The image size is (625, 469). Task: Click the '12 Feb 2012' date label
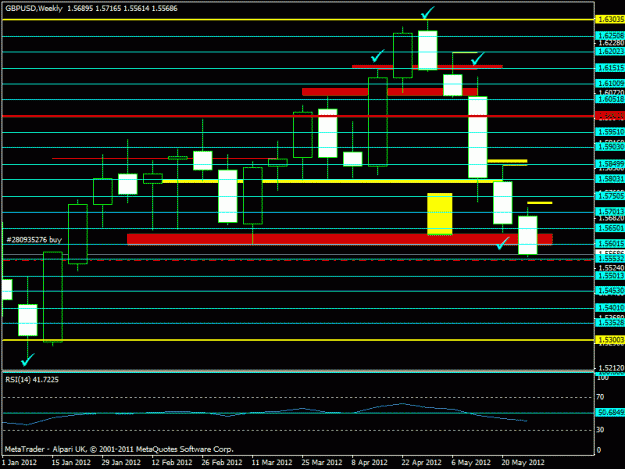coord(172,463)
